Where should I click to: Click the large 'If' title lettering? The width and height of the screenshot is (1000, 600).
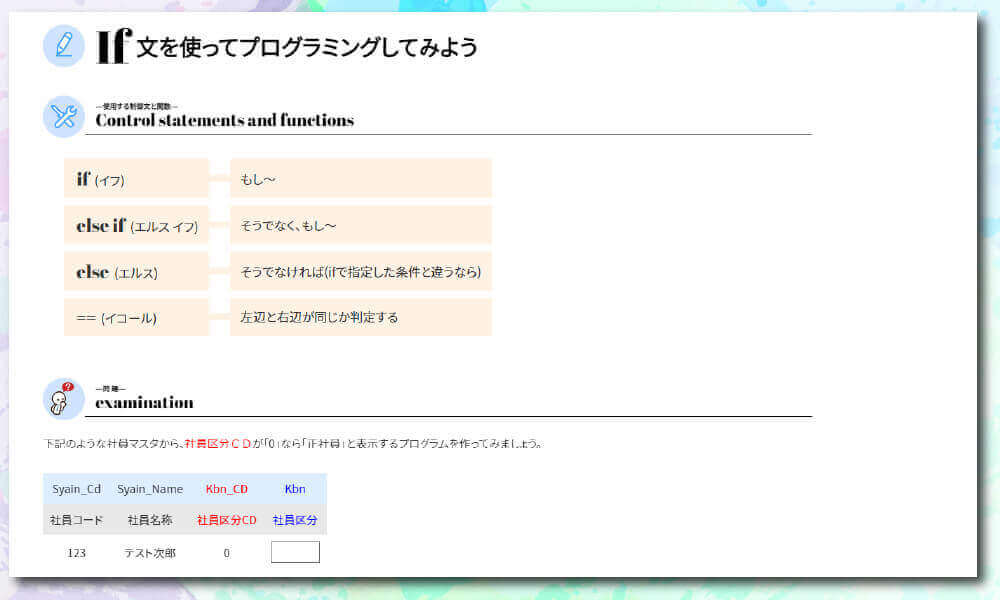point(114,45)
